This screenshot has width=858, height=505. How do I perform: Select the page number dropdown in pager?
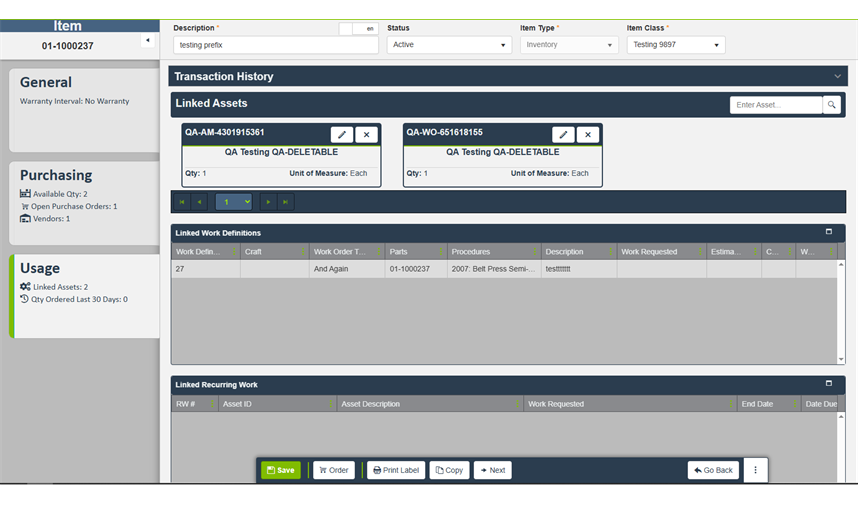coord(234,202)
